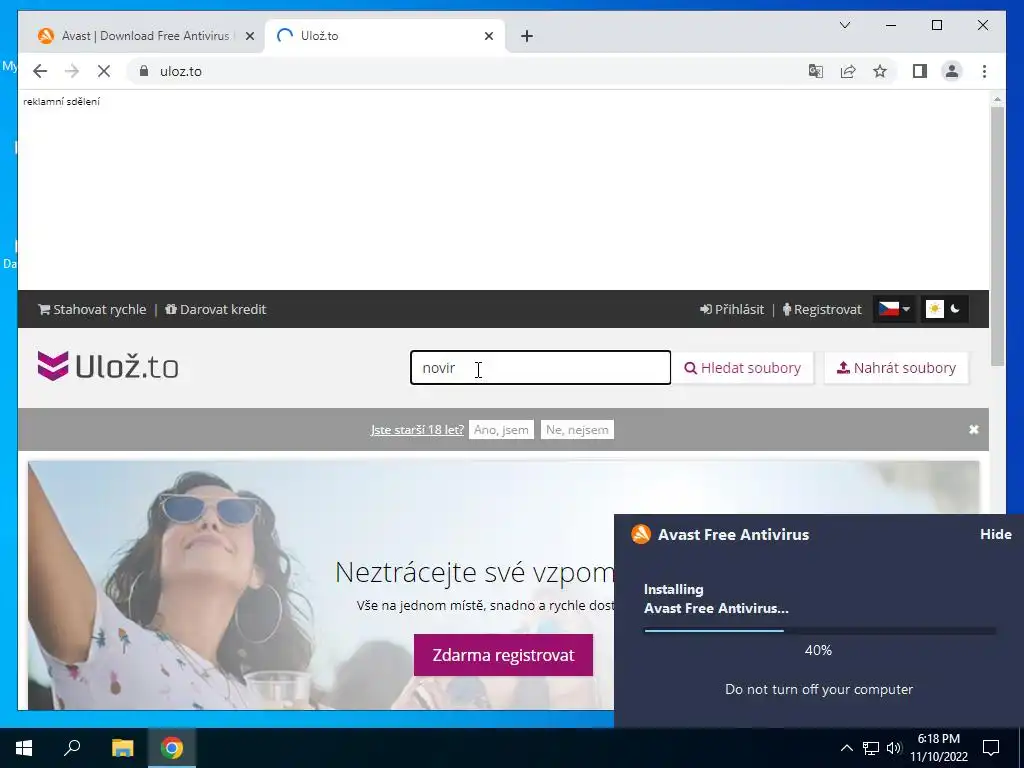Open the Czech flag language dropdown
This screenshot has height=768, width=1024.
[x=894, y=309]
